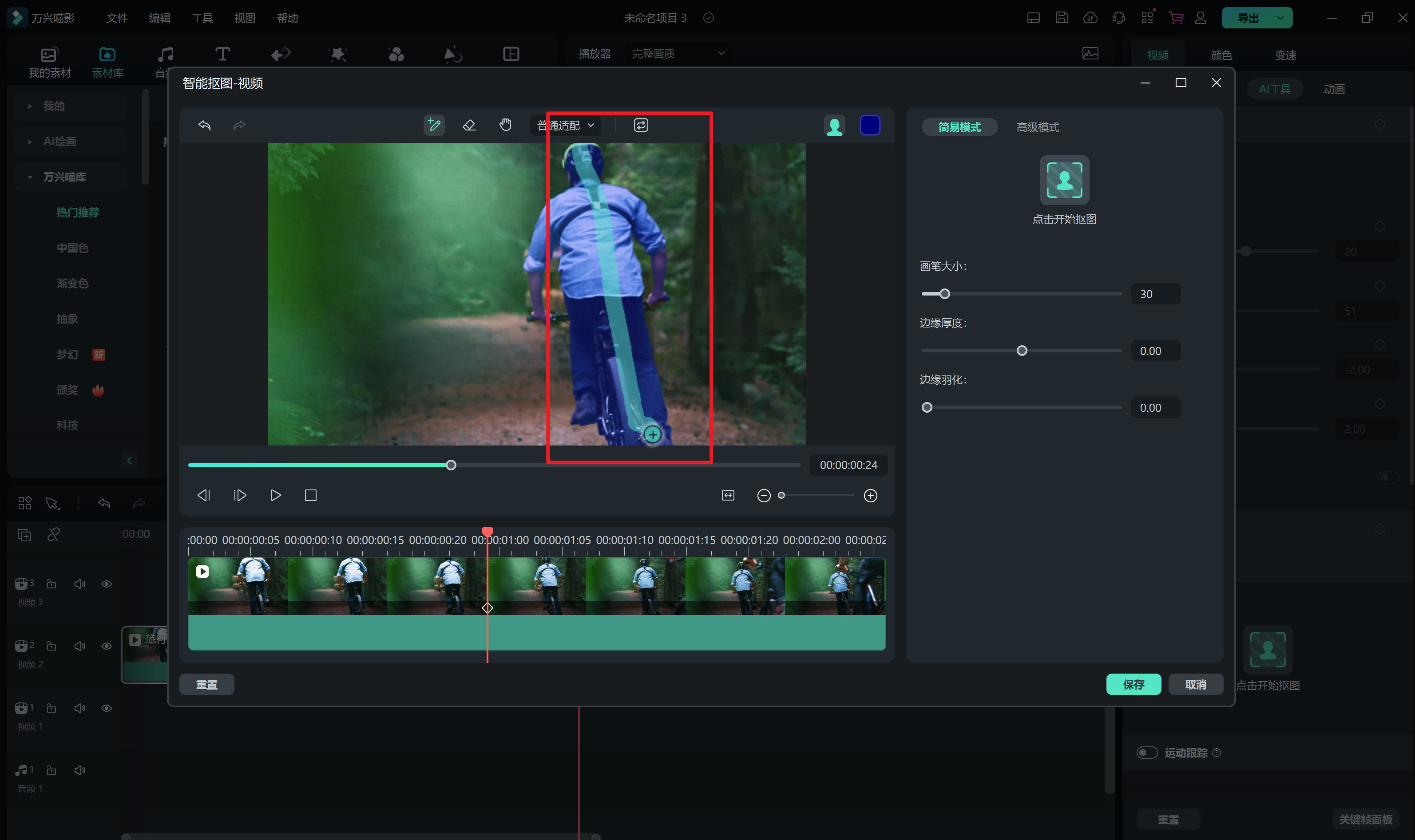This screenshot has height=840, width=1415.
Task: Click the 边缘羽化 value field
Action: [x=1156, y=407]
